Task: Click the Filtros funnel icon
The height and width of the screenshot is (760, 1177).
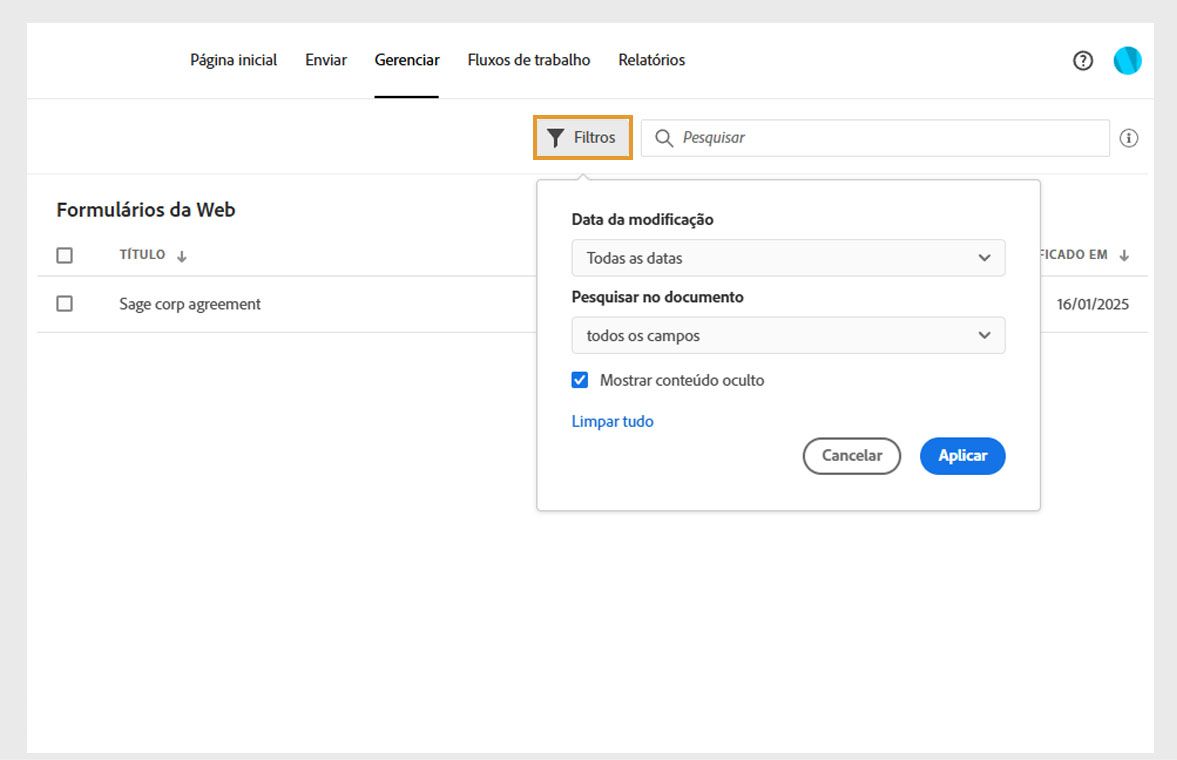Action: tap(557, 138)
